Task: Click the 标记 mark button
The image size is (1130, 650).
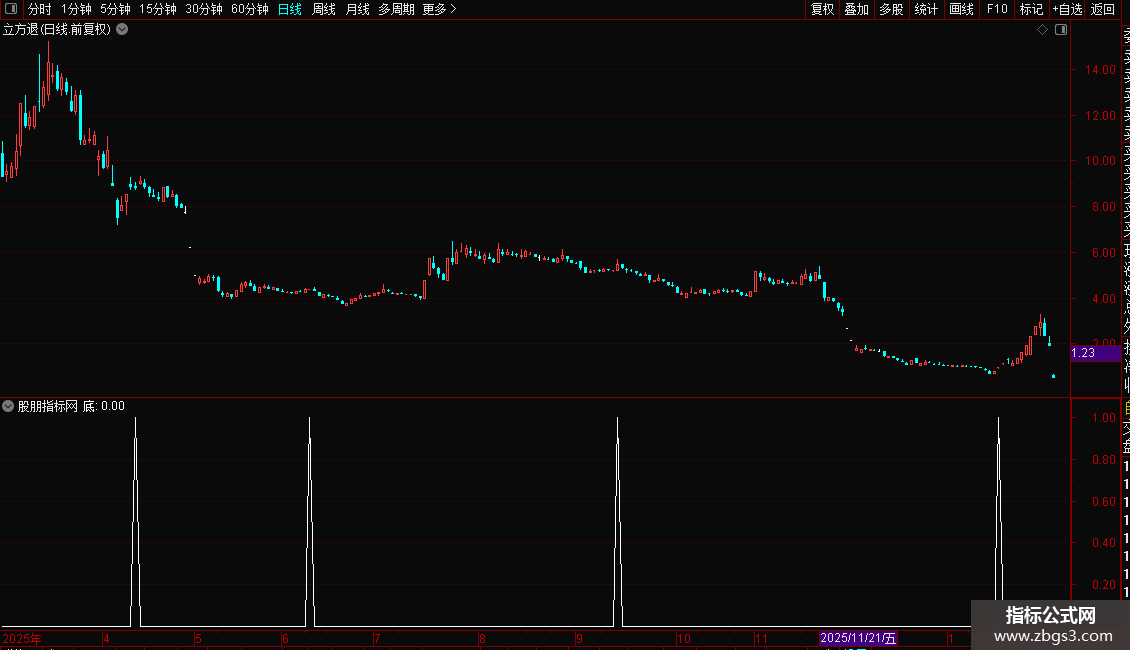Action: click(1031, 9)
